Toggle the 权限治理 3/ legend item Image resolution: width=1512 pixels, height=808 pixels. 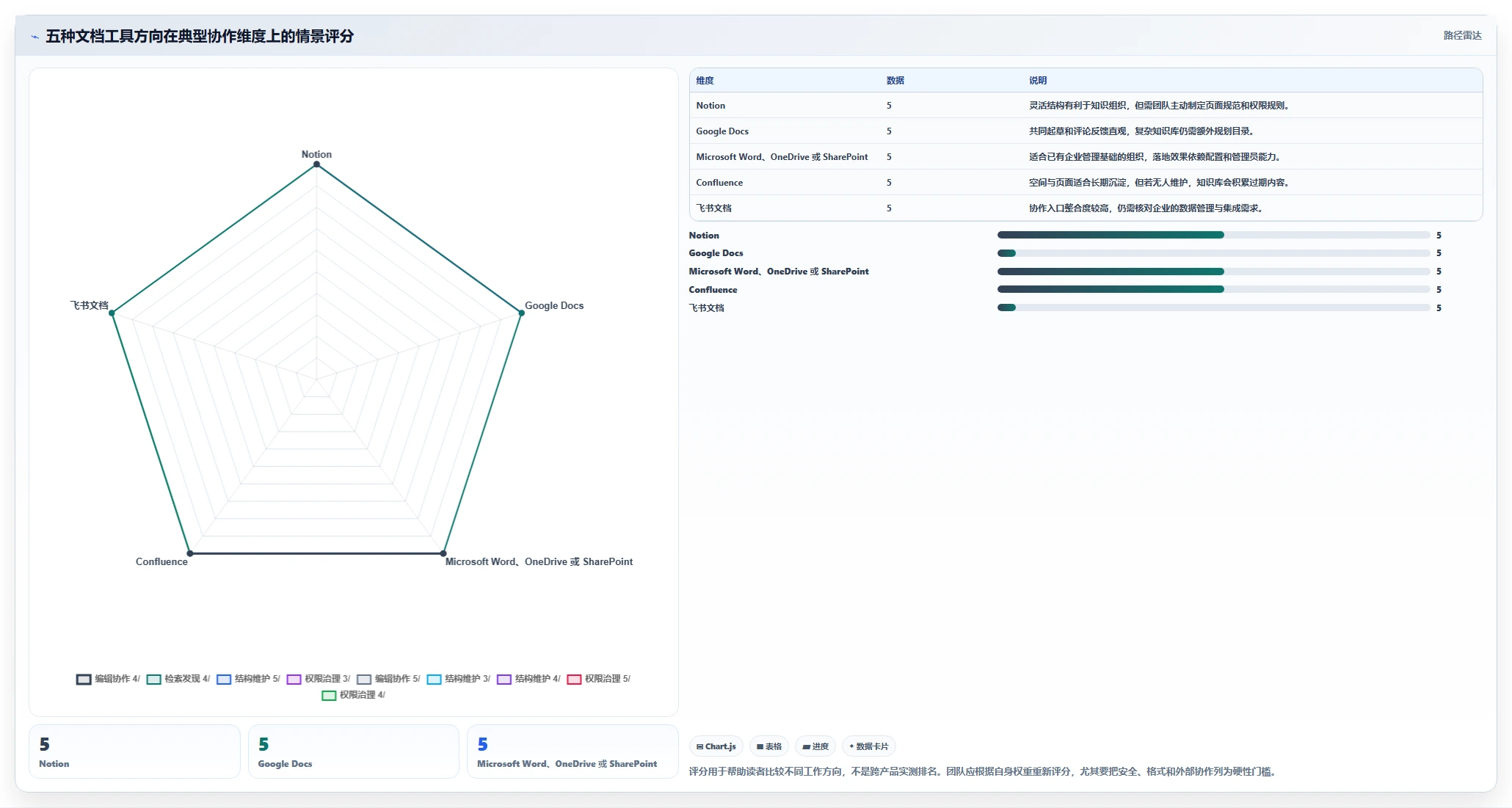tap(319, 679)
